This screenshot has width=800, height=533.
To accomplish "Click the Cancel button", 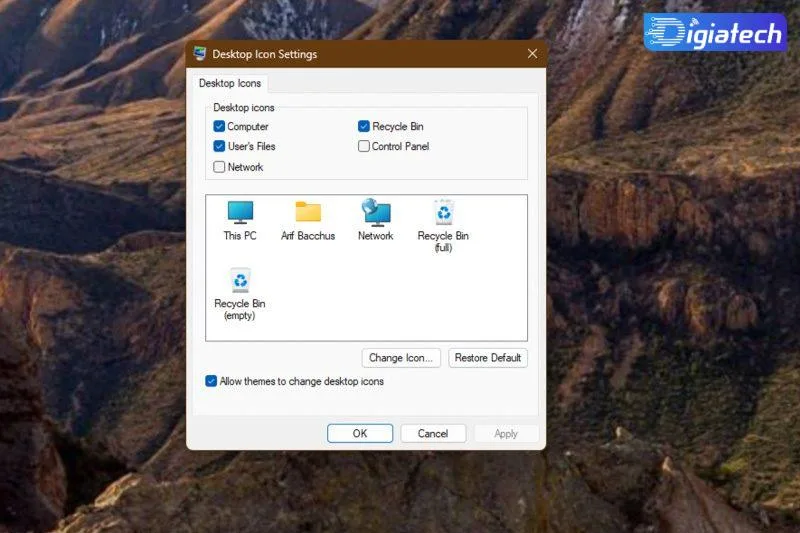I will [x=433, y=434].
